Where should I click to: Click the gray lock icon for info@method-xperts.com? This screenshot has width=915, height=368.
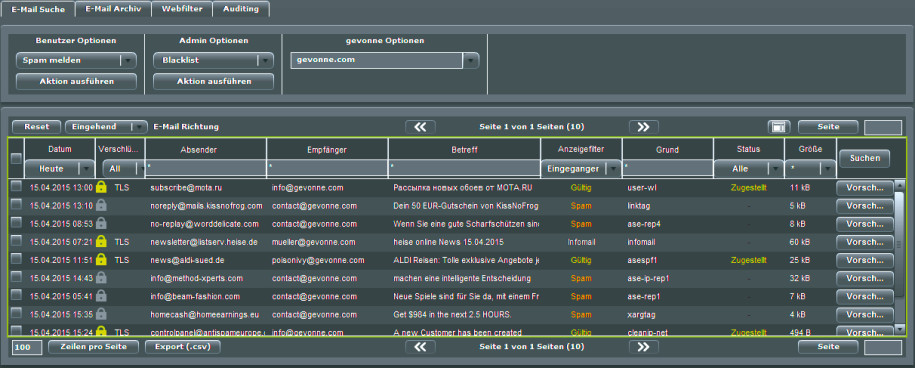click(x=102, y=278)
